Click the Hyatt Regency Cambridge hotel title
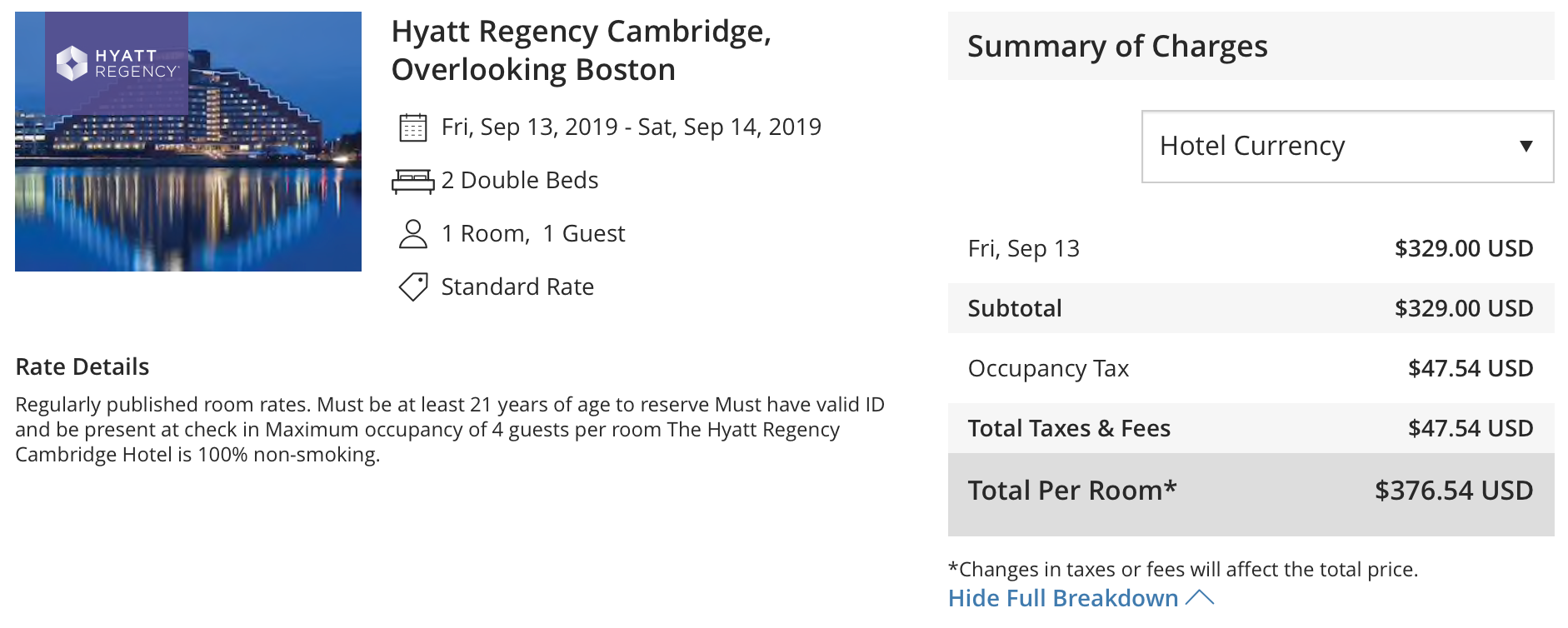 pyautogui.click(x=582, y=50)
